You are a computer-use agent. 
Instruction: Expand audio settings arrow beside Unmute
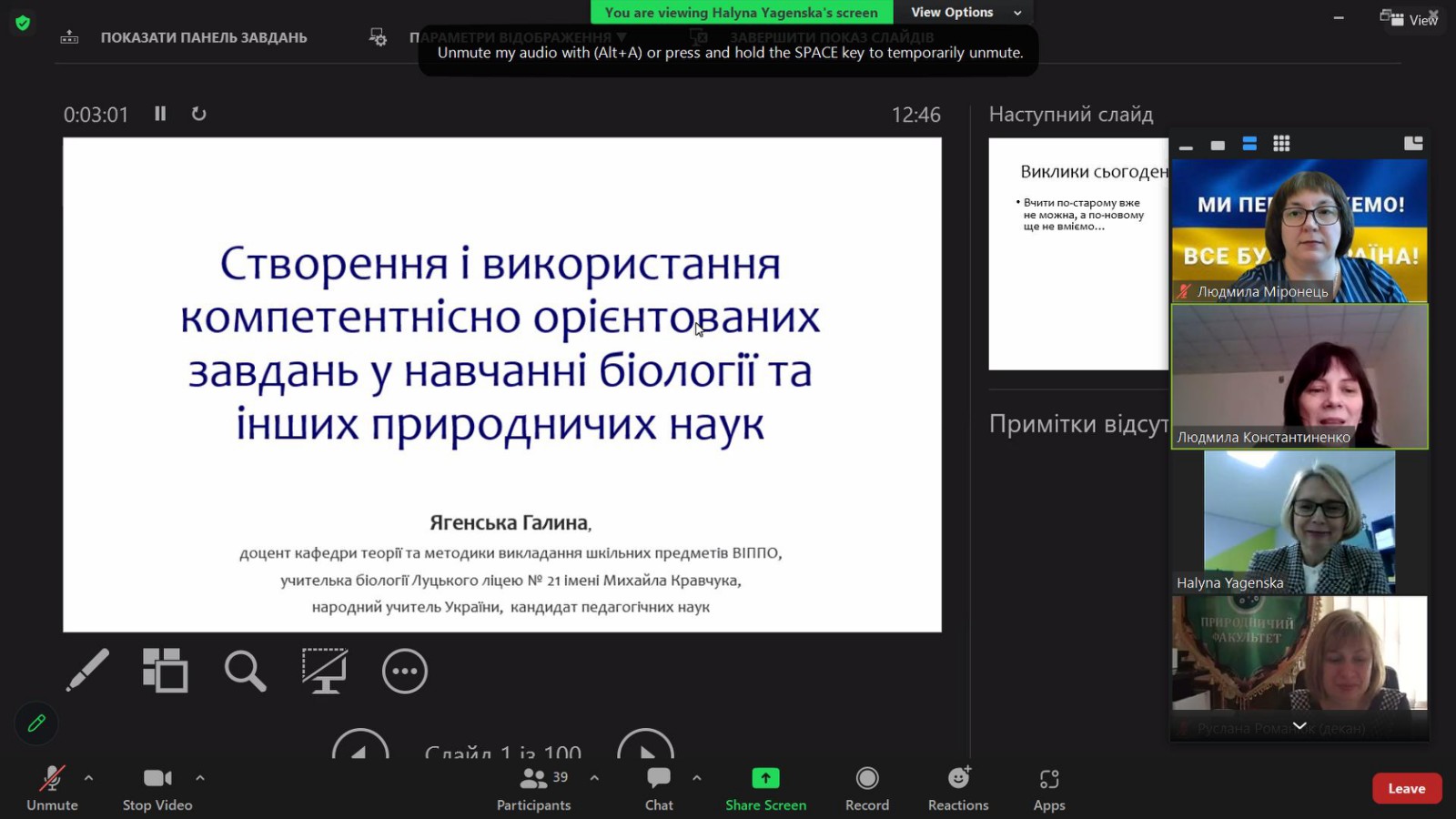[x=88, y=778]
